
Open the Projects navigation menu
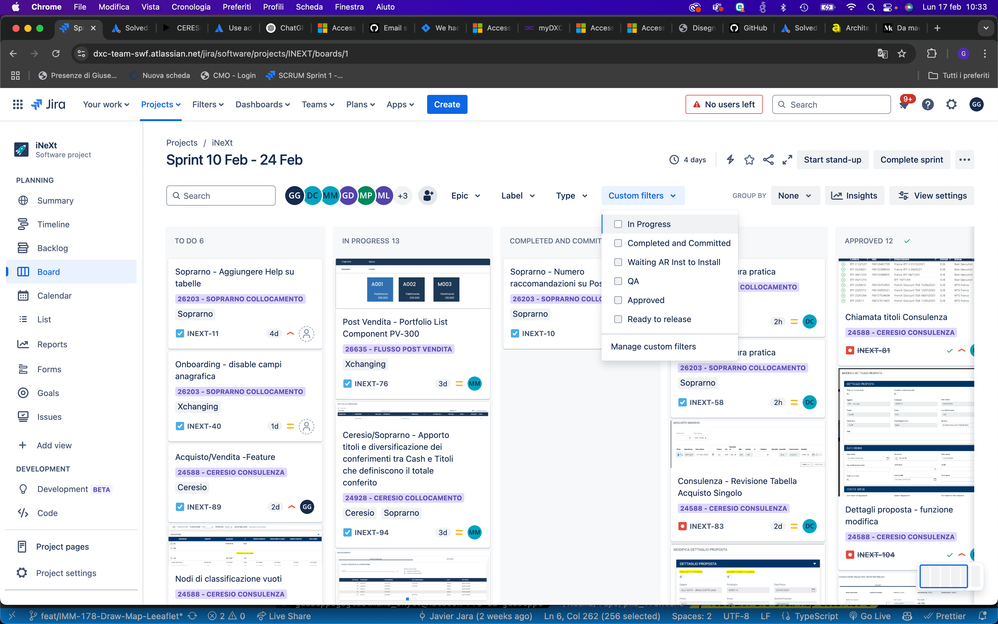[x=160, y=104]
